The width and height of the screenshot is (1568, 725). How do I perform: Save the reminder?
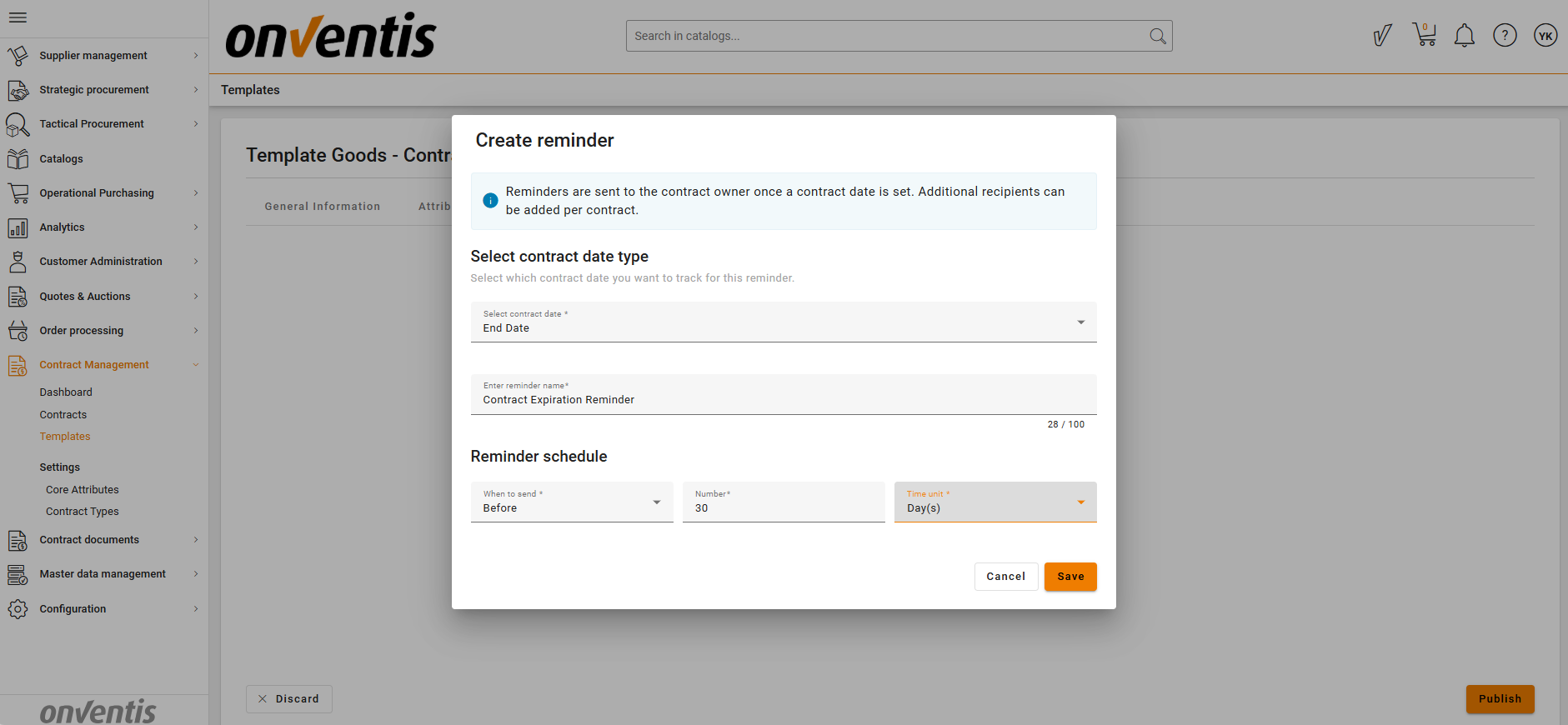(x=1070, y=577)
